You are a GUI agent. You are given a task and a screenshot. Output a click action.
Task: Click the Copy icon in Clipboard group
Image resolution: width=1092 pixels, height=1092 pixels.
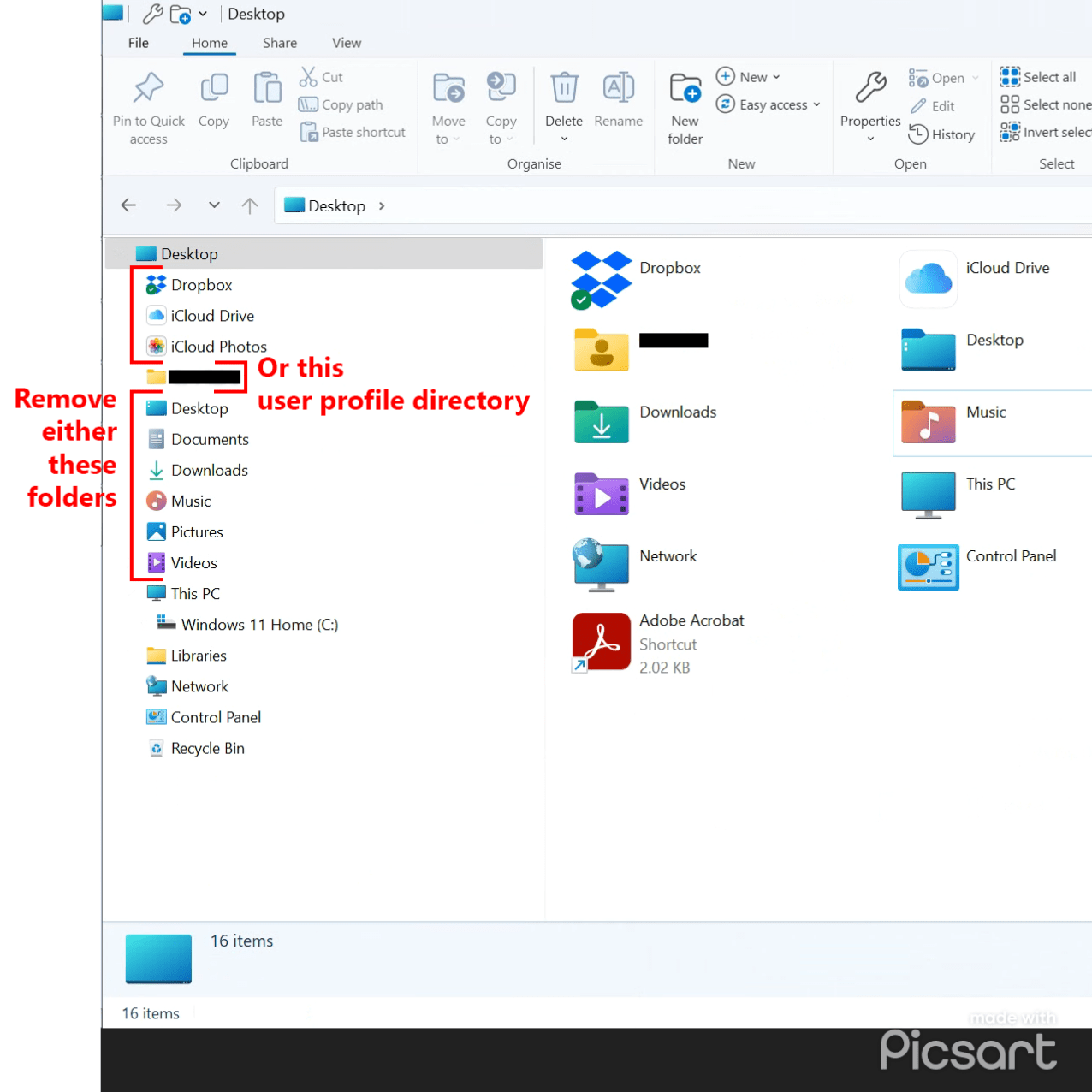click(x=214, y=87)
